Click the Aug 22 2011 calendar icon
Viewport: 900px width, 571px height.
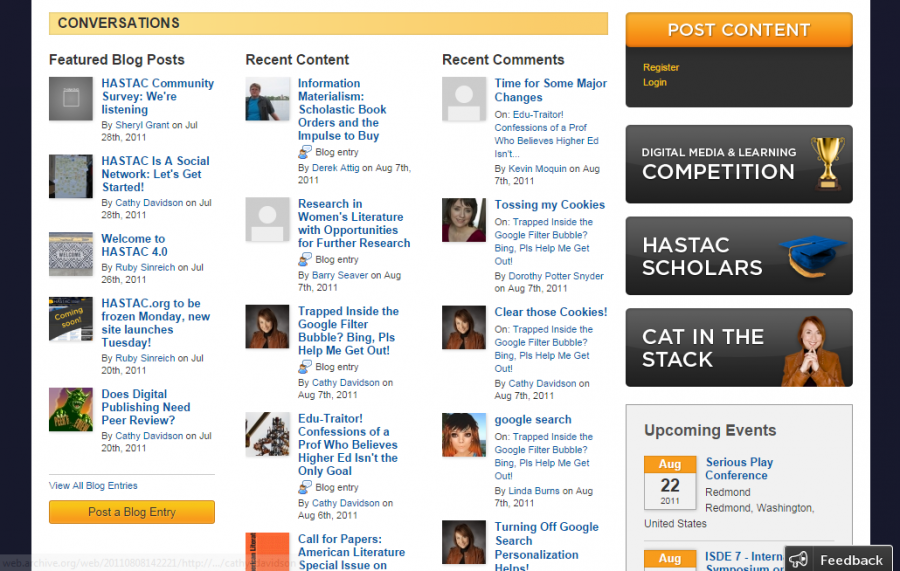670,482
